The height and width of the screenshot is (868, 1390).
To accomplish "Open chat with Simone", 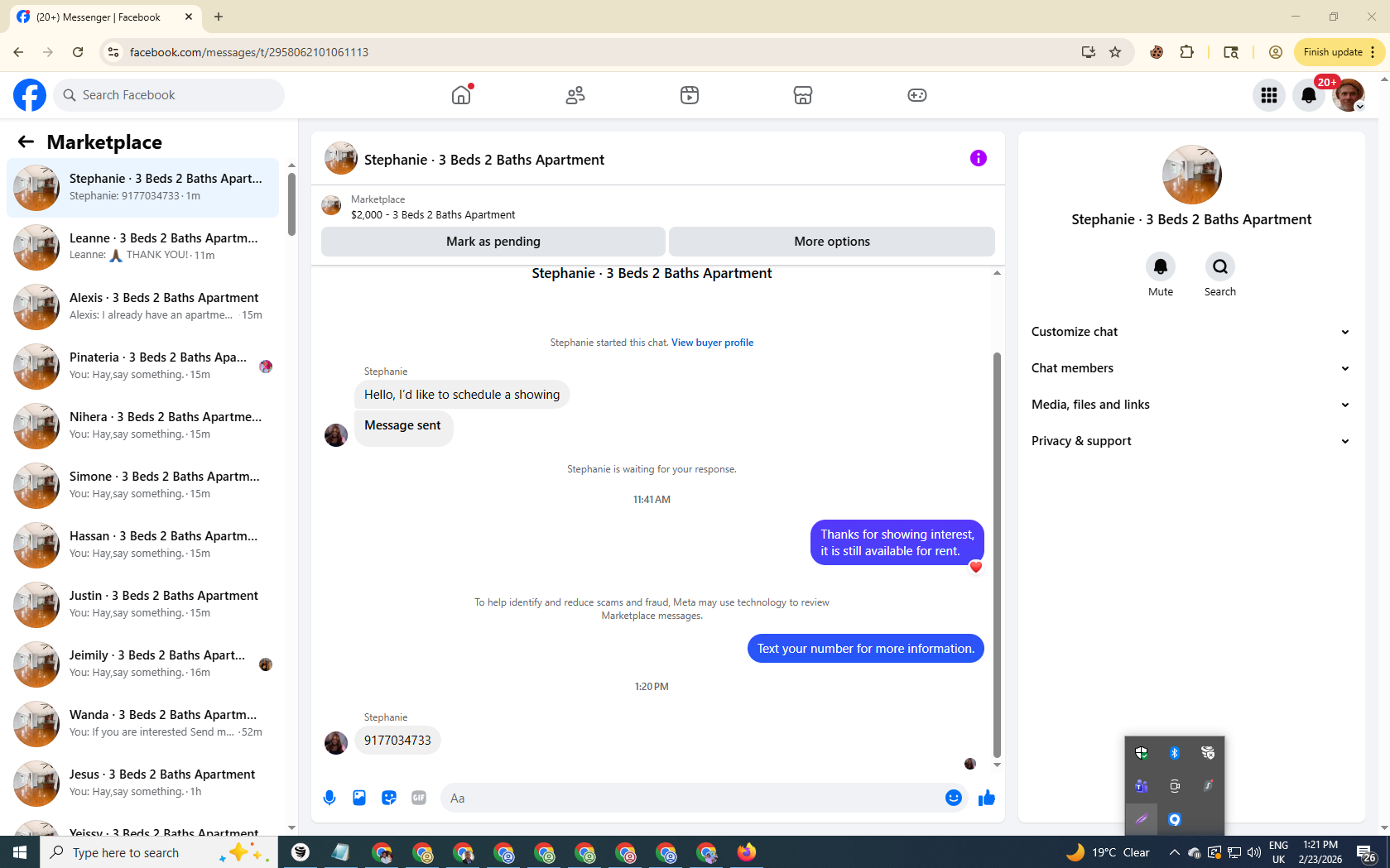I will [142, 486].
